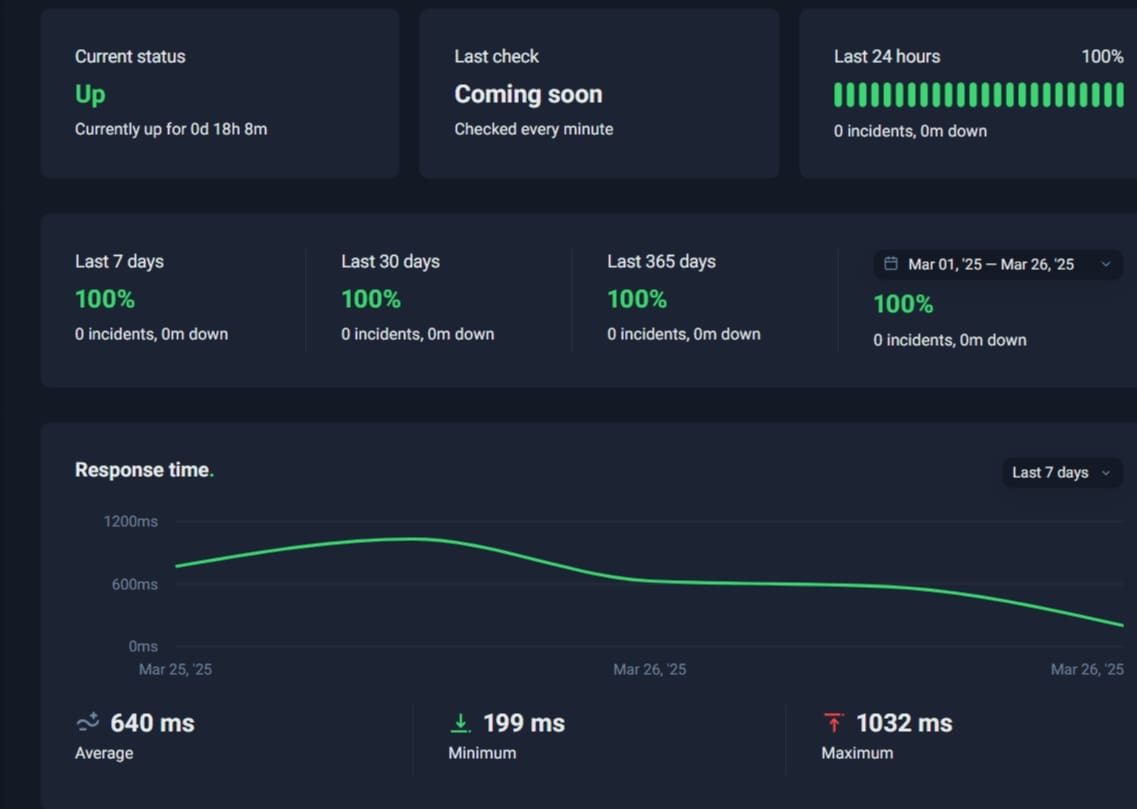Image resolution: width=1137 pixels, height=809 pixels.
Task: Click the red Maximum up-arrow icon
Action: 834,722
